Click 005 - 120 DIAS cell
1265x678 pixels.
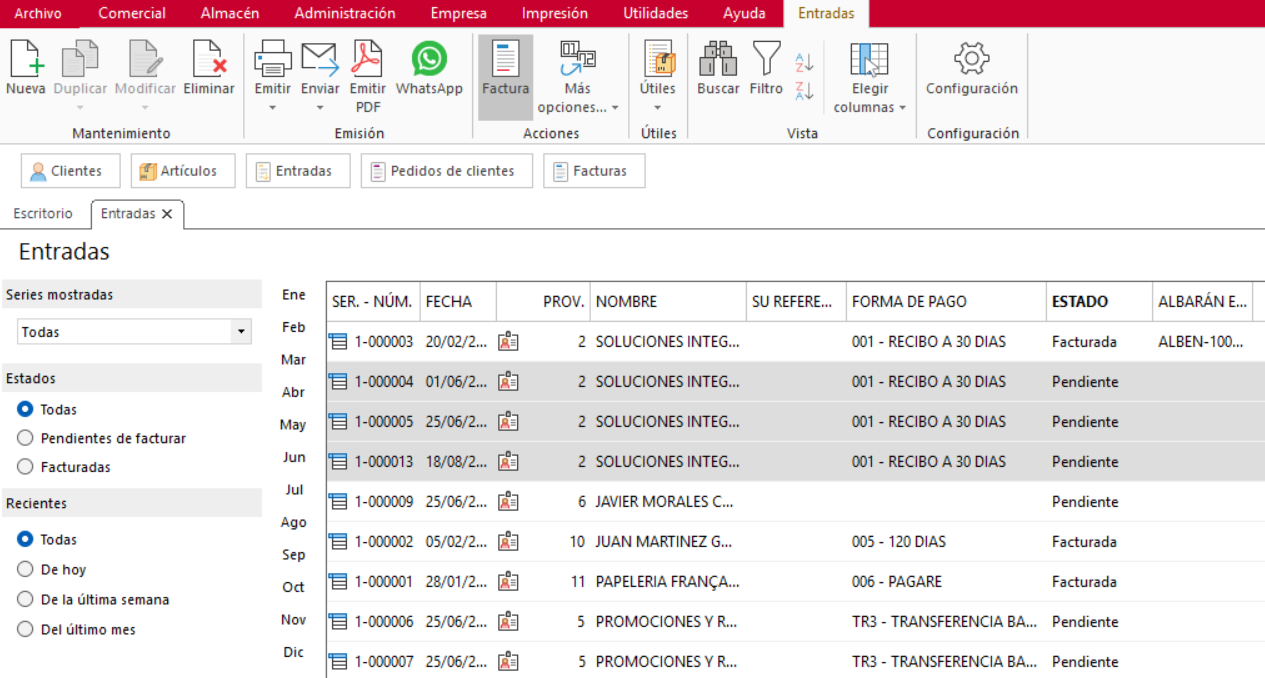tap(946, 542)
